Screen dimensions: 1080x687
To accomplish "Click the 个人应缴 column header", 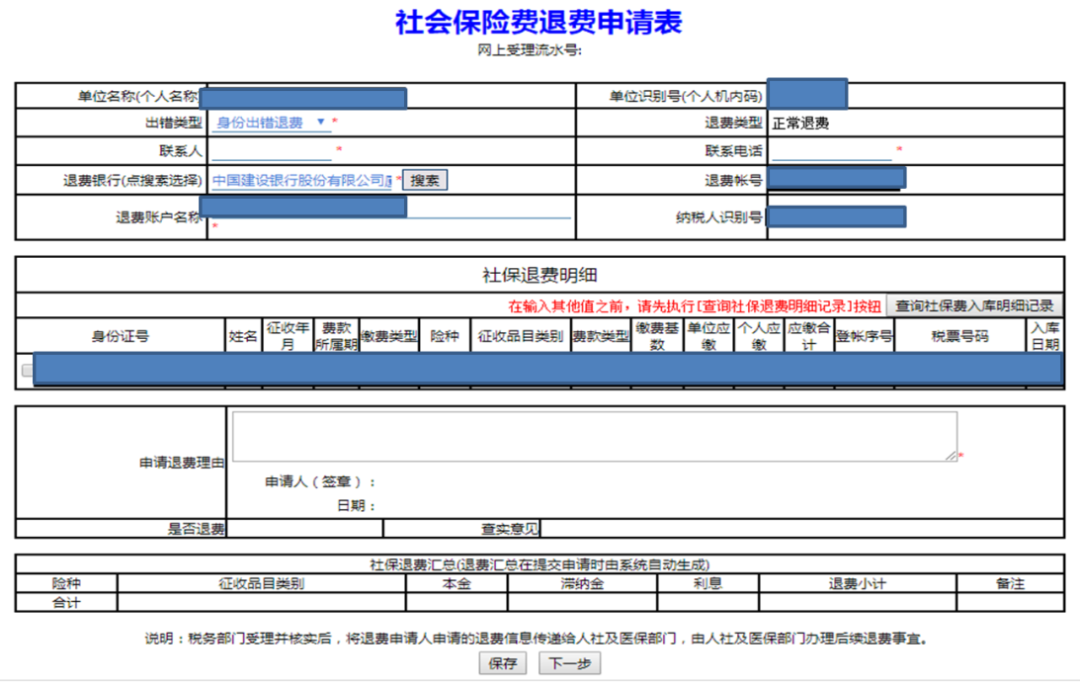I will (759, 336).
